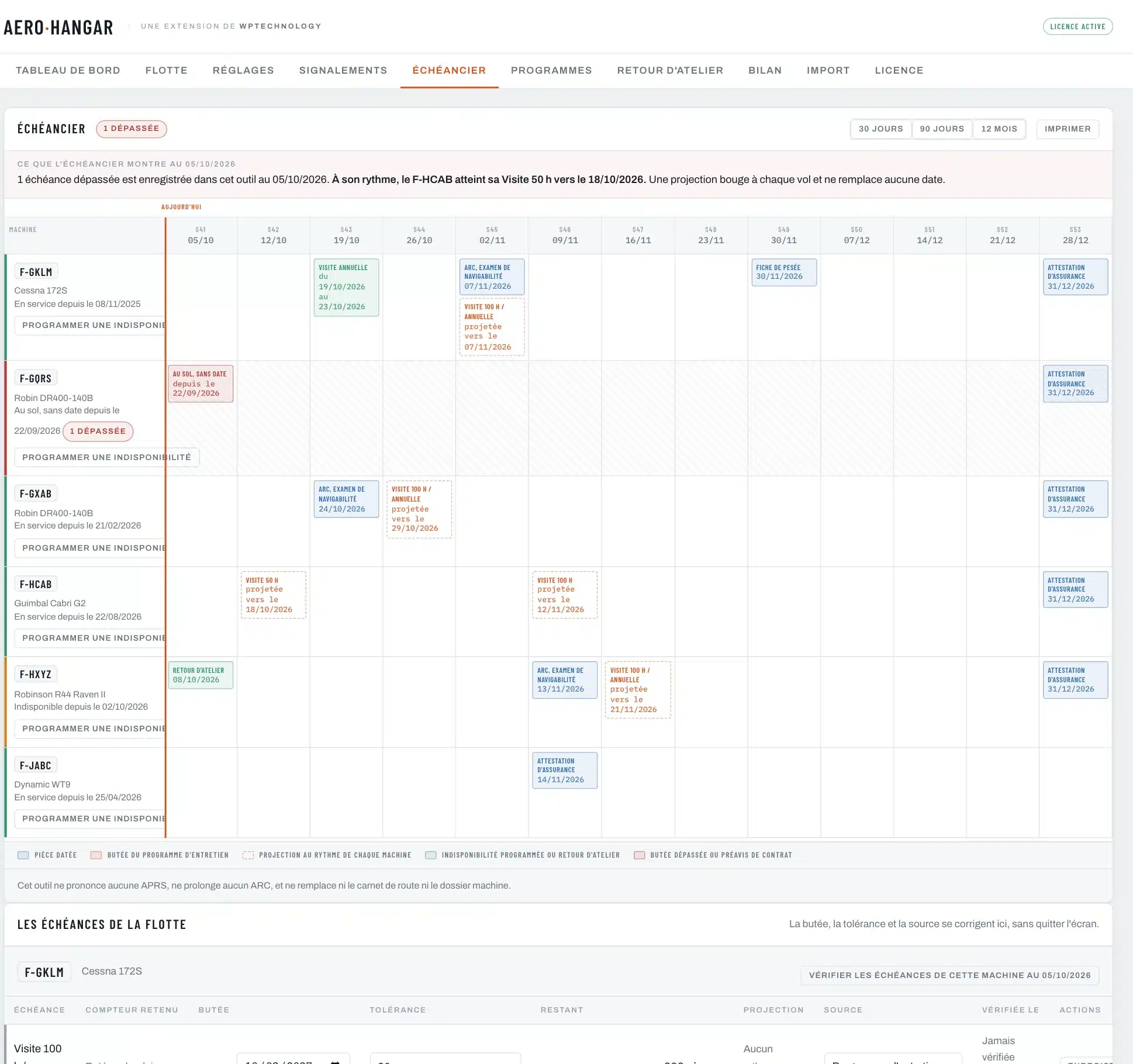1133x1064 pixels.
Task: Set the timeline range to 12 mois
Action: (999, 129)
